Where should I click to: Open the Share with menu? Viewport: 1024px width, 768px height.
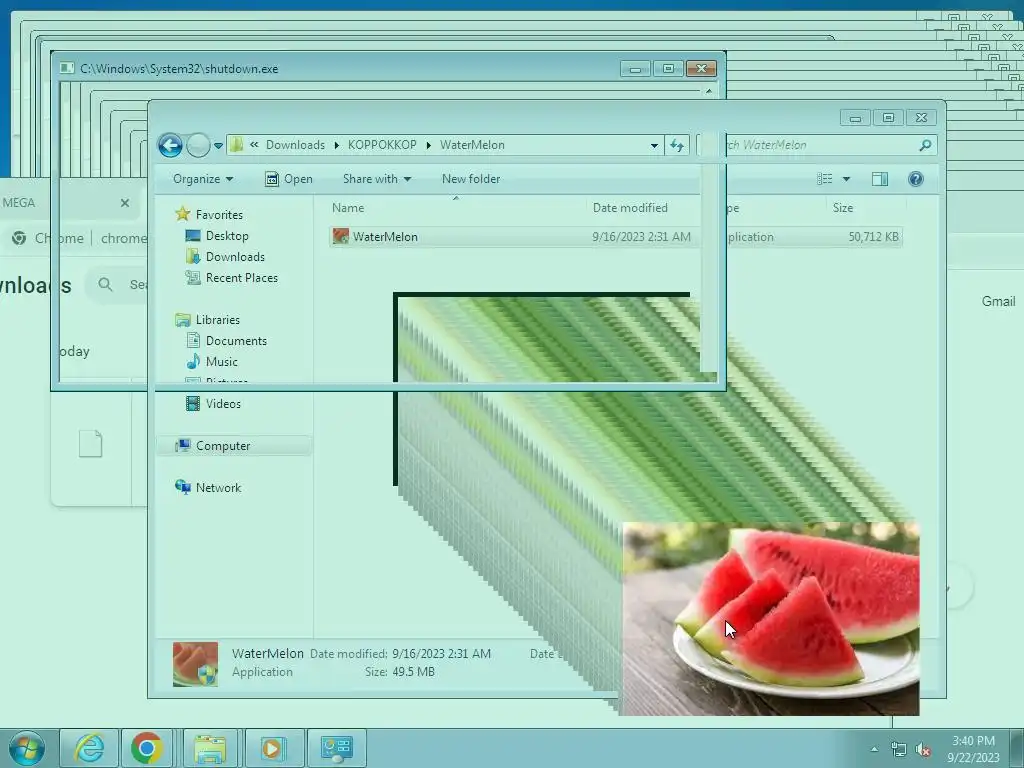tap(377, 179)
